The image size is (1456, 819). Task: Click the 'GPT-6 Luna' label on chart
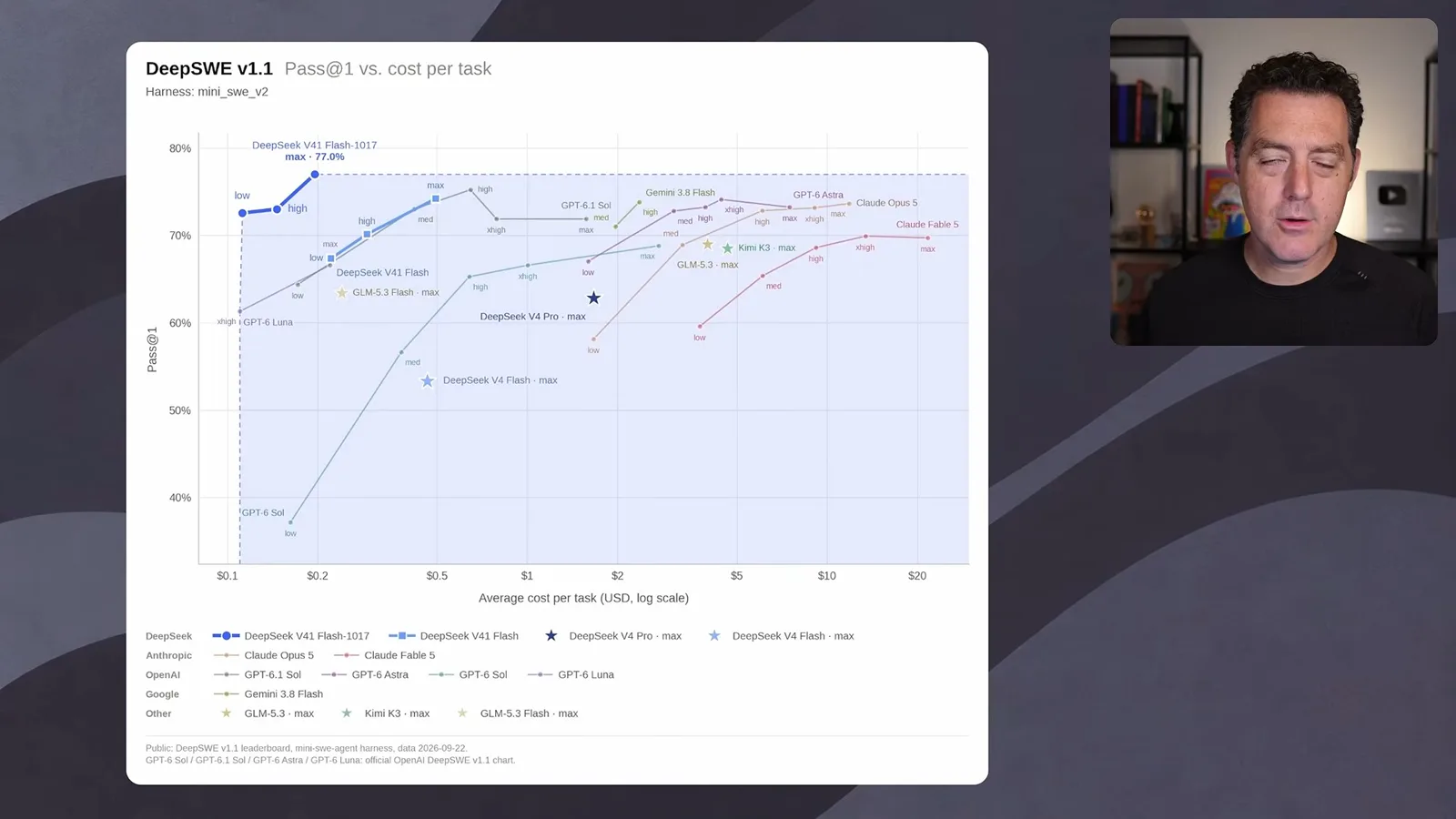(x=268, y=322)
